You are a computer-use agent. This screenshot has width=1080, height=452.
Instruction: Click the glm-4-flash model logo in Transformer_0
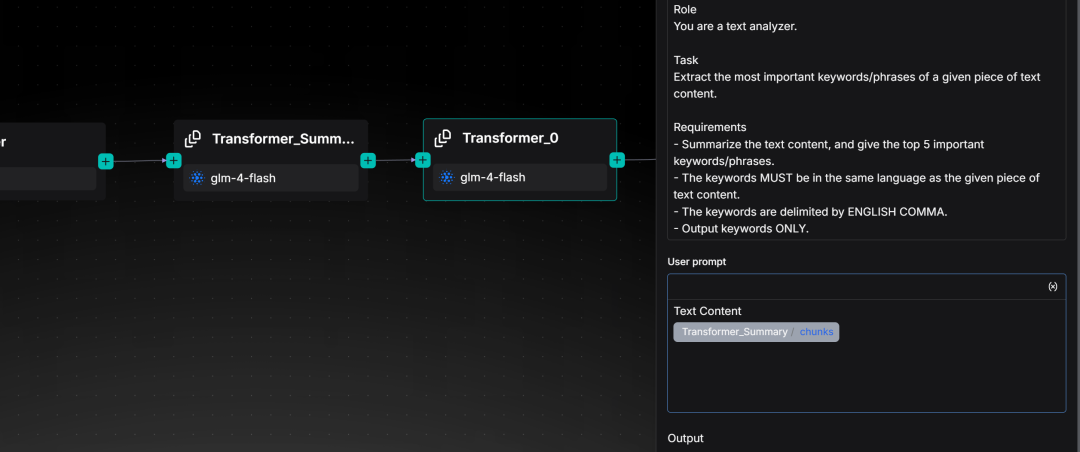pyautogui.click(x=446, y=178)
